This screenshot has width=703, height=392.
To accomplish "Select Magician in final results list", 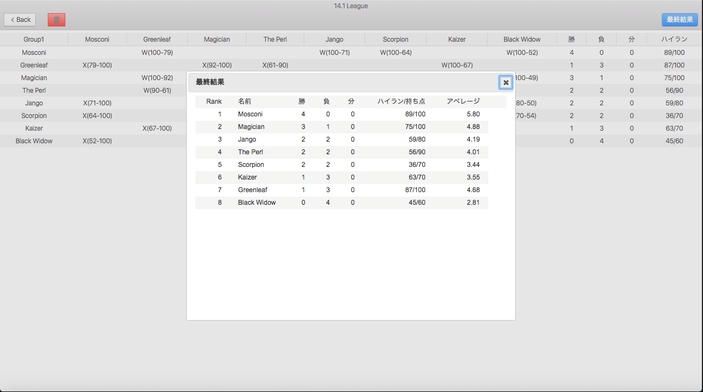I will 251,126.
